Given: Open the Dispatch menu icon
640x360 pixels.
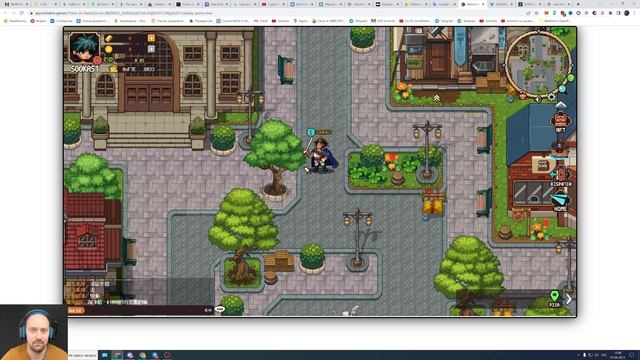Looking at the screenshot, I should (561, 176).
